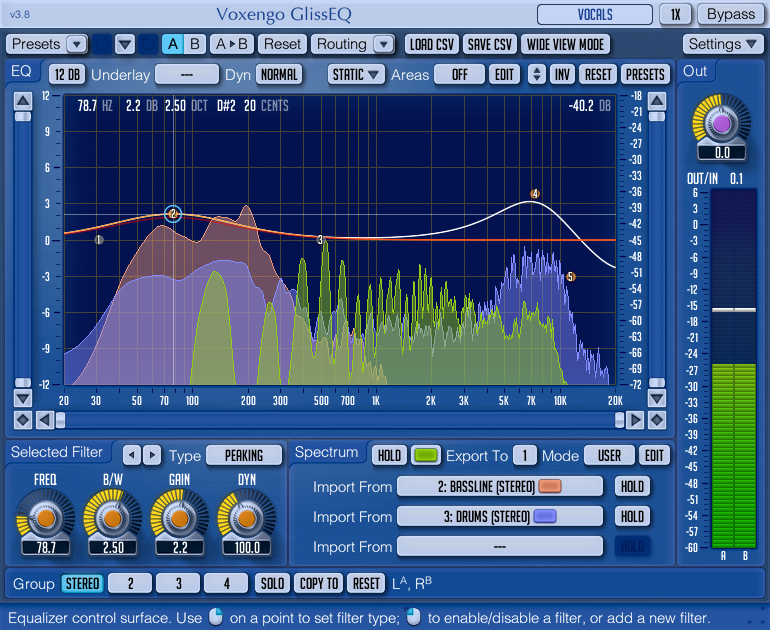770x630 pixels.
Task: Click SAVE CSV button
Action: [x=489, y=44]
